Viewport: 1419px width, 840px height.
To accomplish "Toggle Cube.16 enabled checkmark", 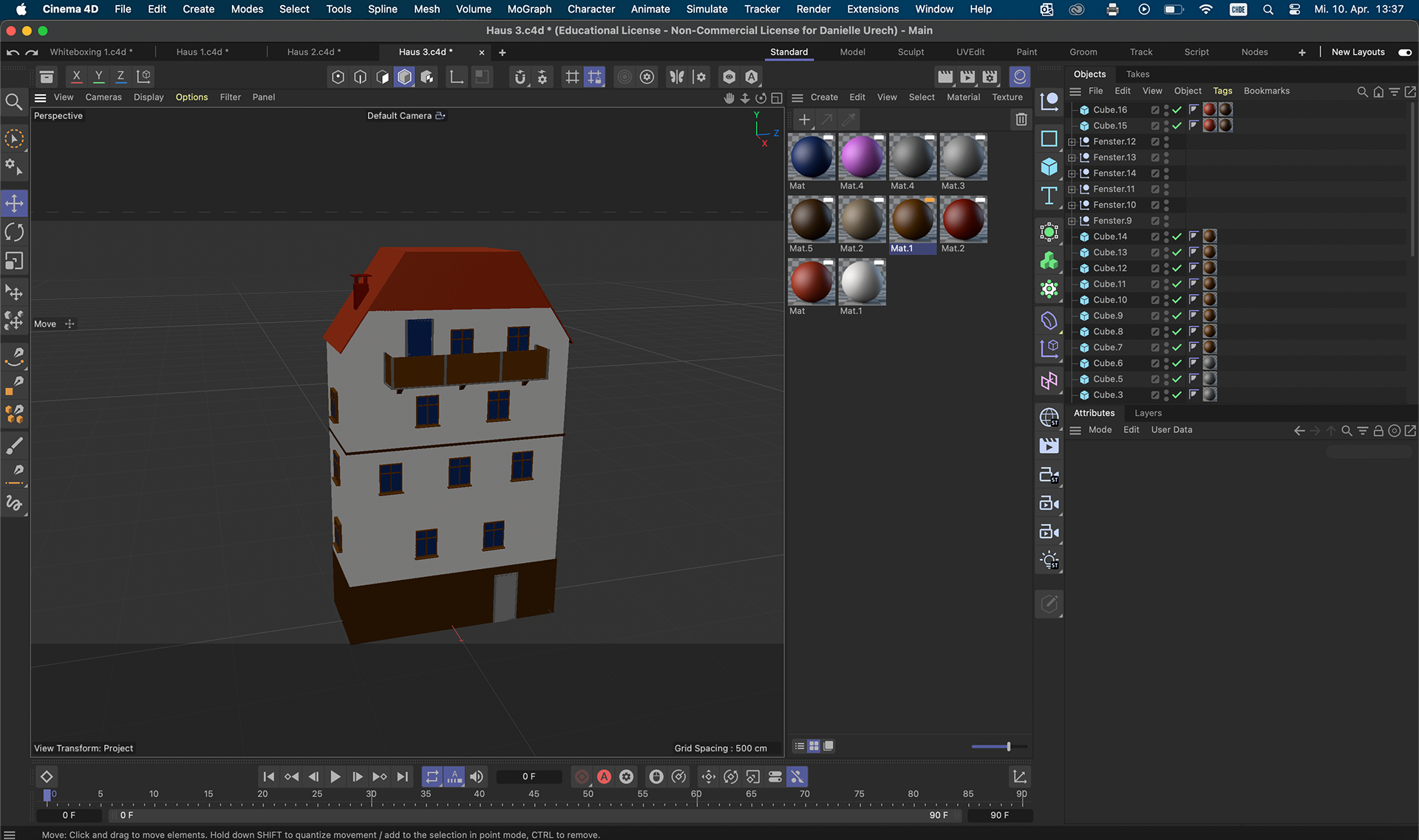I will click(1177, 109).
